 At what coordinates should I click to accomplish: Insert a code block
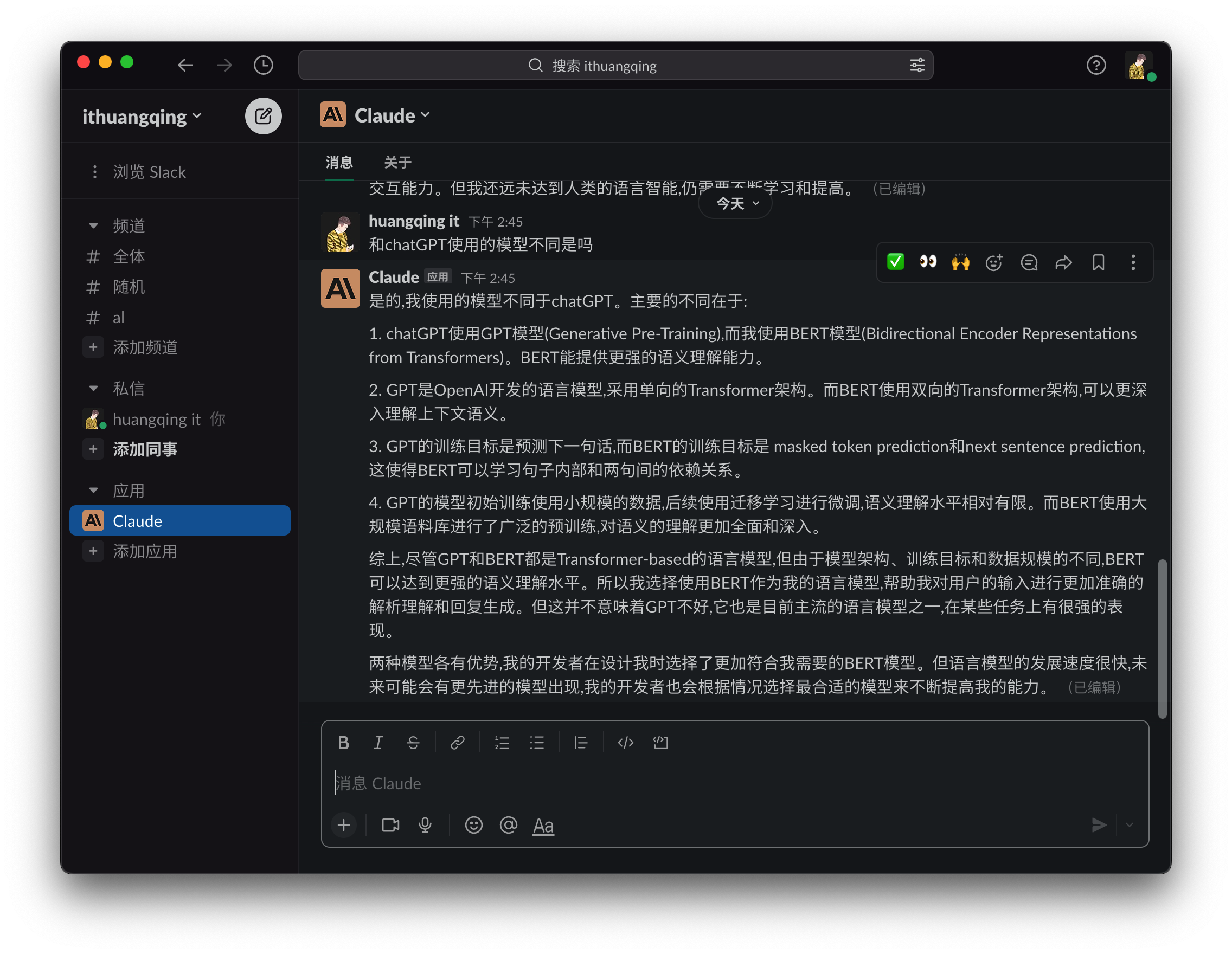pyautogui.click(x=660, y=743)
